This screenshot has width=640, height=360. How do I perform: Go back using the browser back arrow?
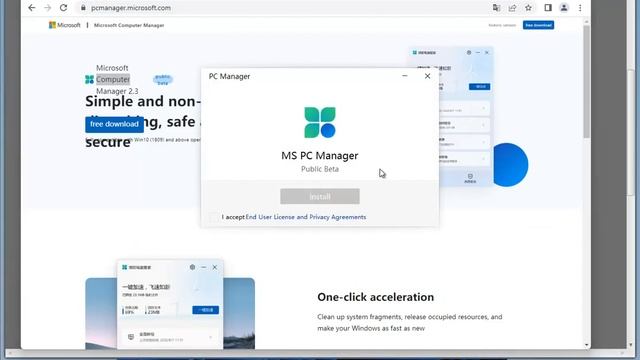click(x=31, y=8)
